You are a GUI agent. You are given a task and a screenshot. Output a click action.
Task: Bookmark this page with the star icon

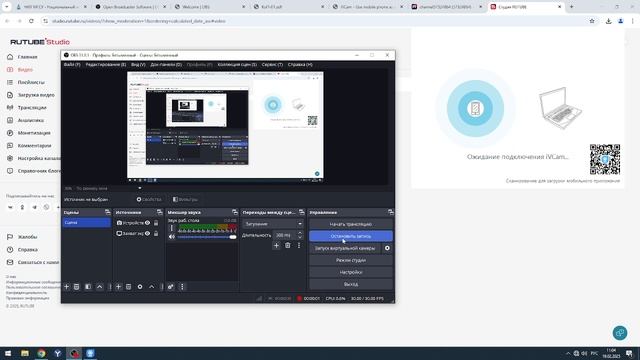coord(592,21)
